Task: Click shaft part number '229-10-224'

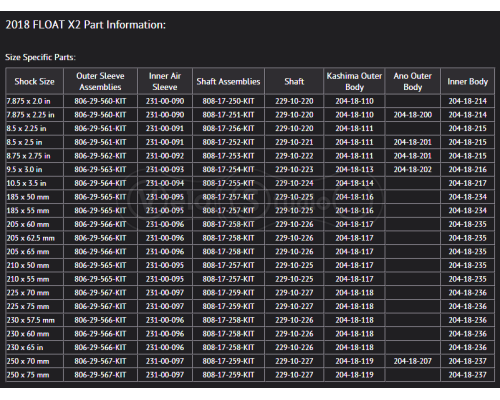Action: pyautogui.click(x=294, y=183)
